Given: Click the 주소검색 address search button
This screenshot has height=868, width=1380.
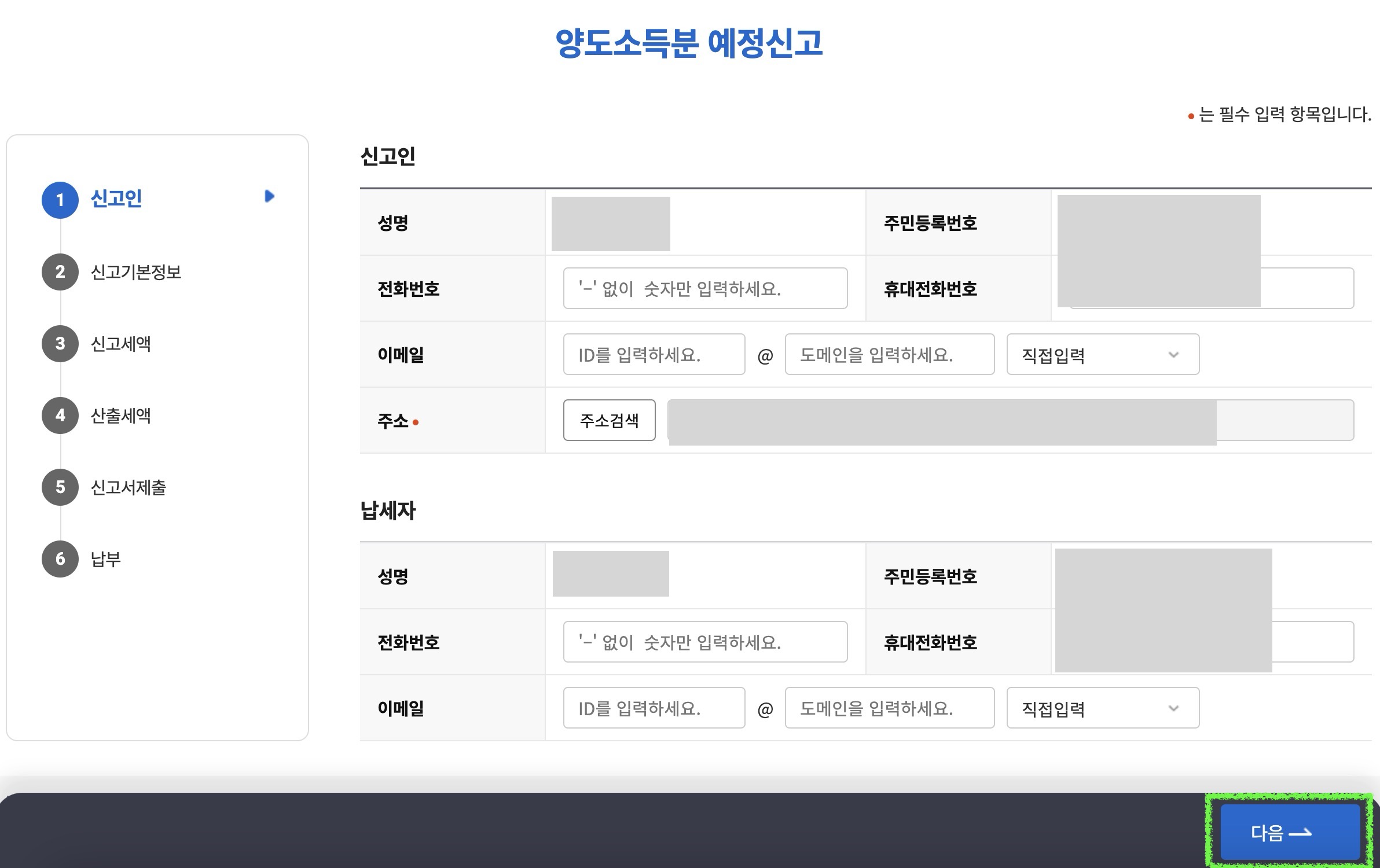Looking at the screenshot, I should pos(609,420).
